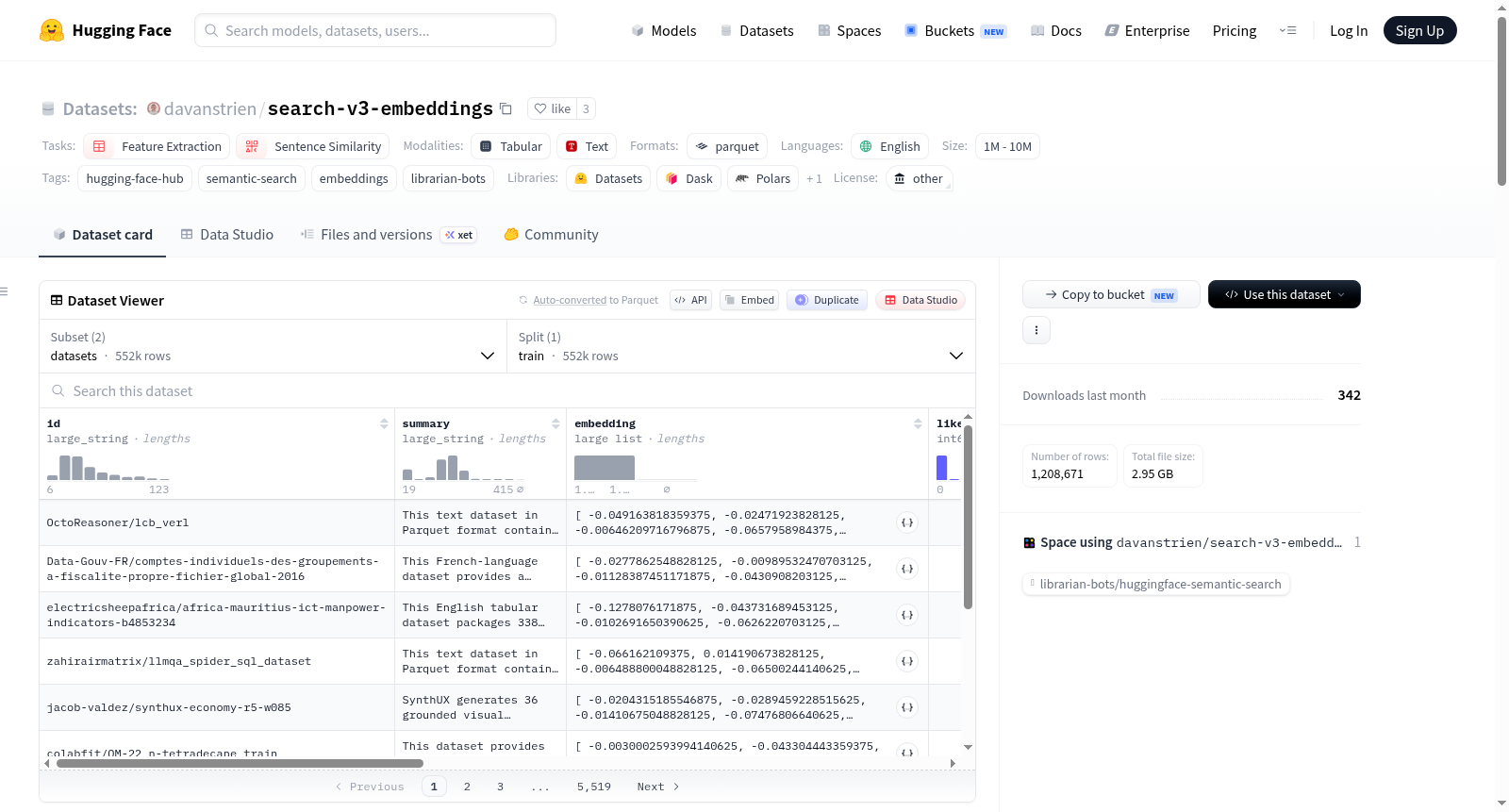Image resolution: width=1509 pixels, height=812 pixels.
Task: Click the Hugging Face logo icon
Action: click(x=52, y=30)
